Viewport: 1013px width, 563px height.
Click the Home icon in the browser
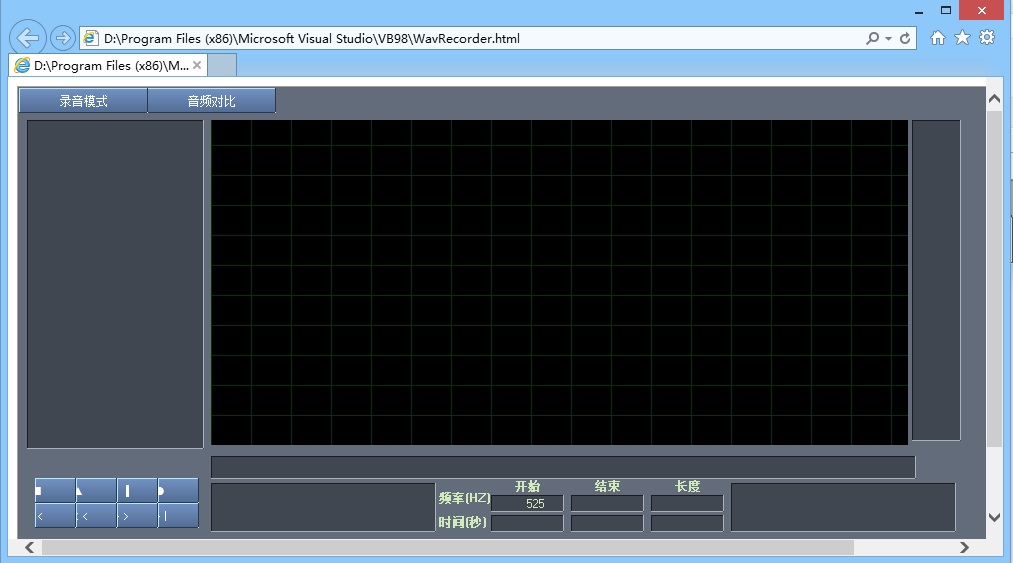pos(937,38)
